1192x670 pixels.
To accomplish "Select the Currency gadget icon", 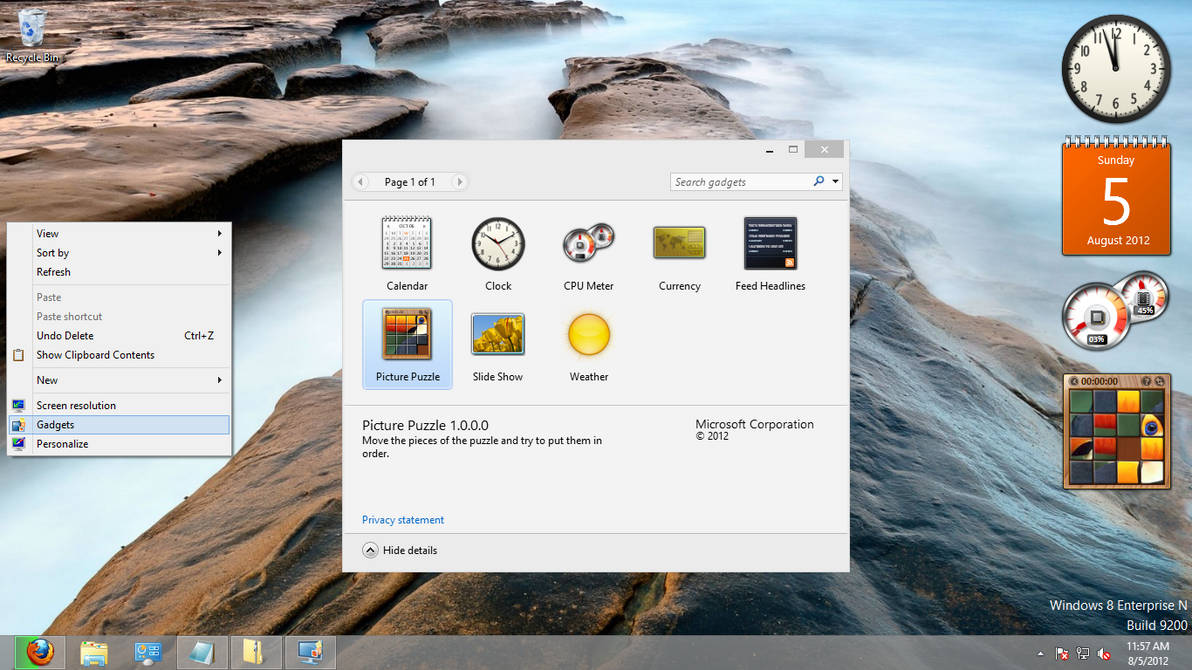I will coord(679,243).
